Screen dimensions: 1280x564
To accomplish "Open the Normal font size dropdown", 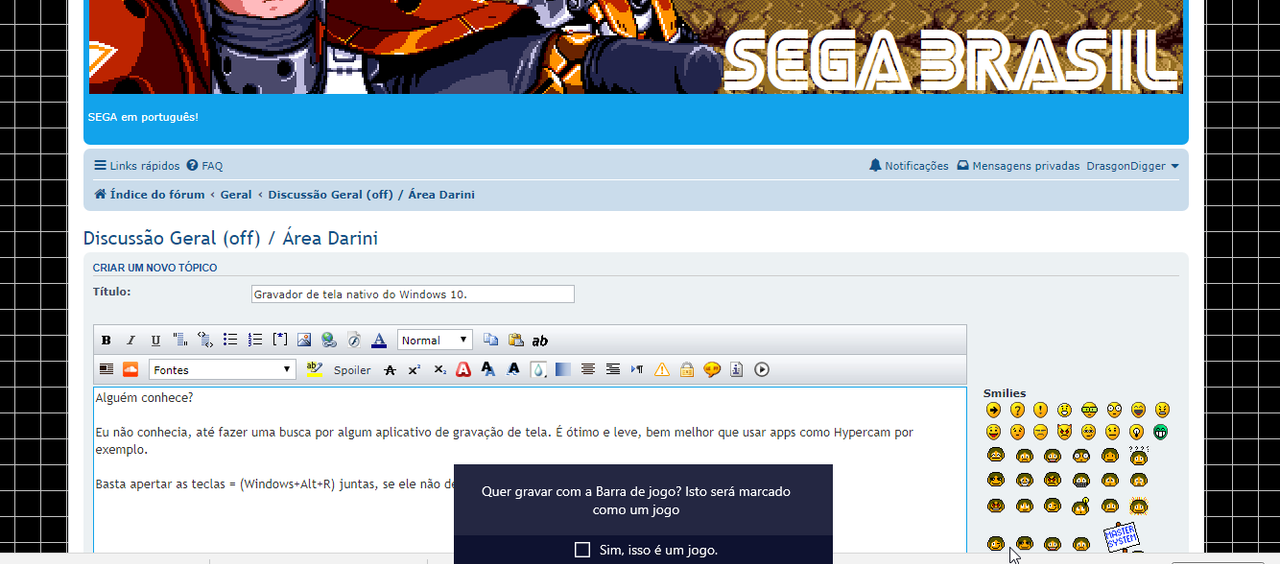I will [x=435, y=340].
